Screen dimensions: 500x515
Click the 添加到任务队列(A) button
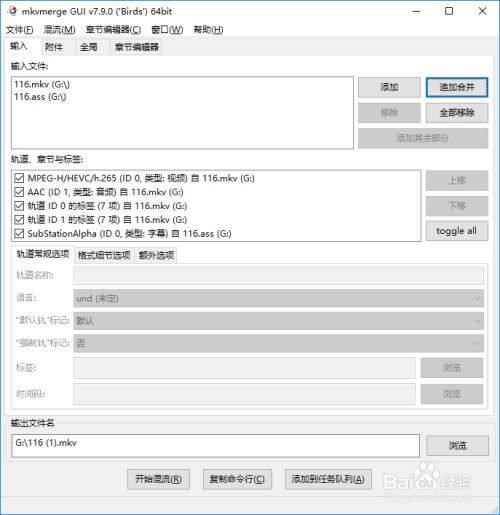coord(328,479)
